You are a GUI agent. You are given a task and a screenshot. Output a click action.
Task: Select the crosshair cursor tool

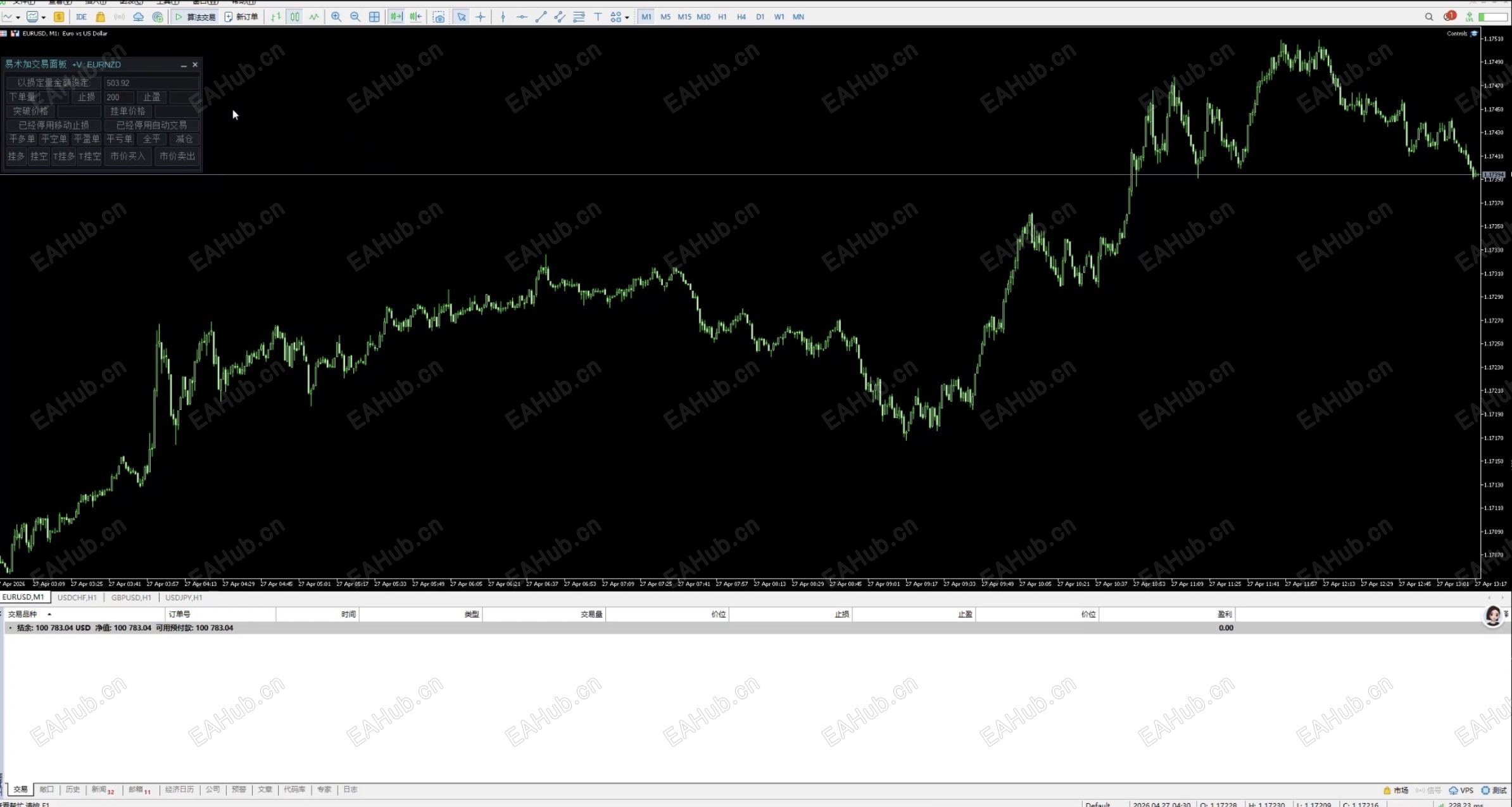pos(481,17)
